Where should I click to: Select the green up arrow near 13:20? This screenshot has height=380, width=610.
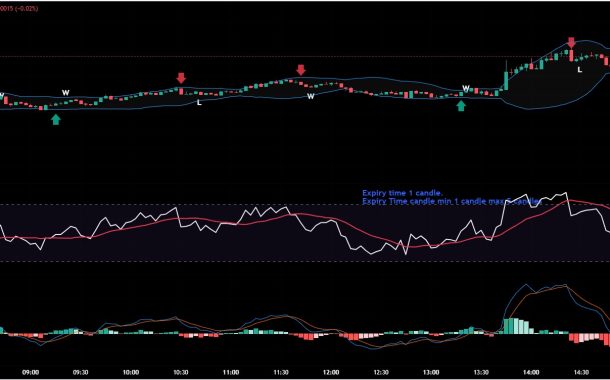(461, 106)
